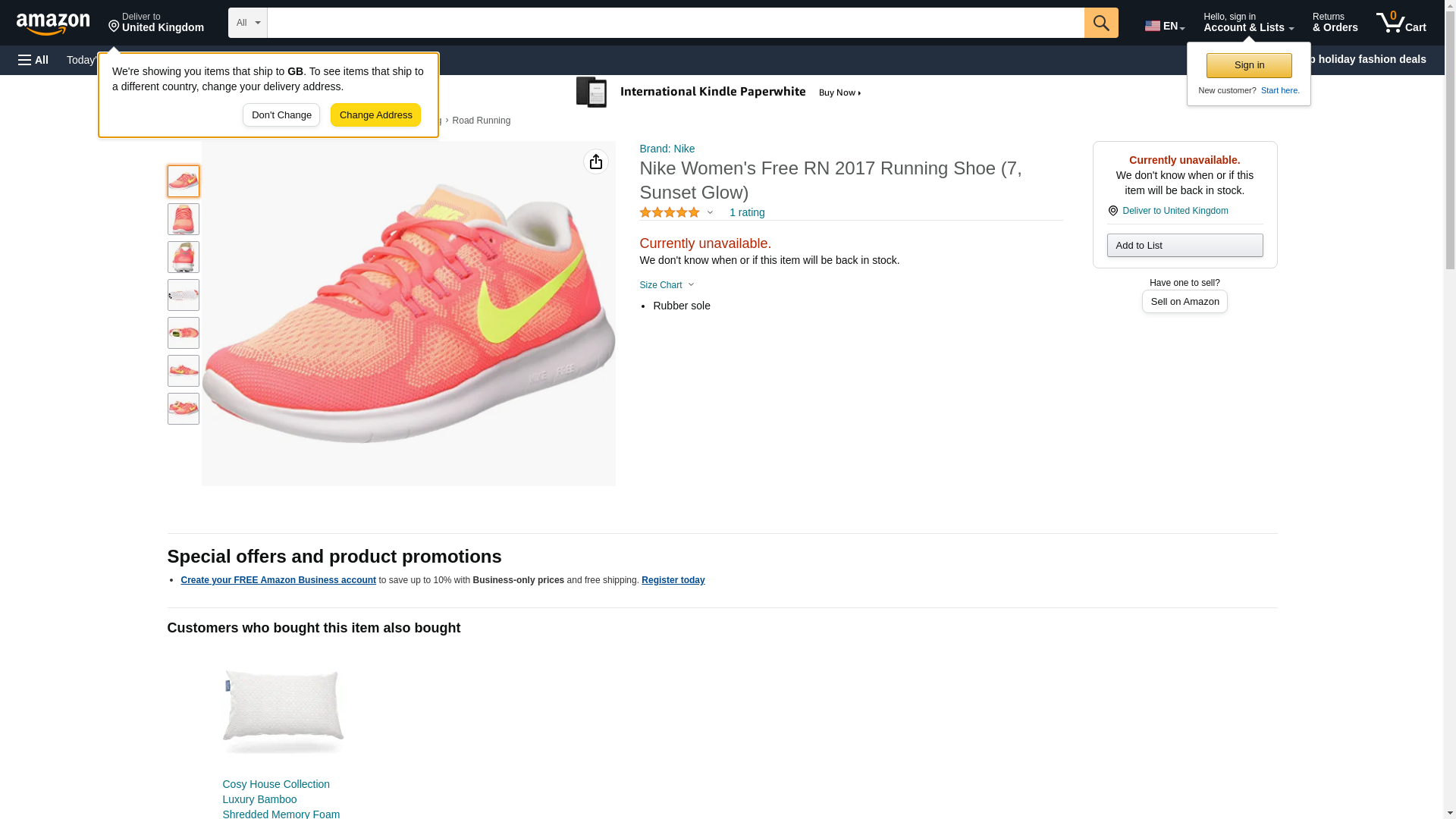Click the International Kindle Paperwhite banner
This screenshot has height=819, width=1456.
point(719,93)
